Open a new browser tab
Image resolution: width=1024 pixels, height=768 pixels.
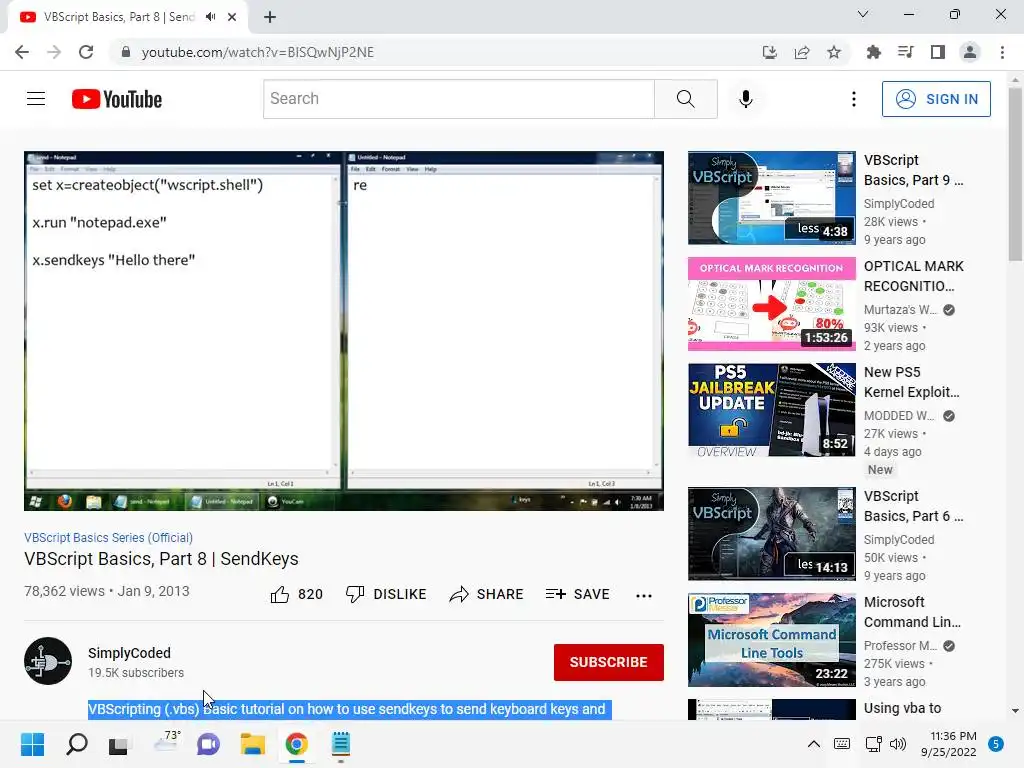click(270, 17)
